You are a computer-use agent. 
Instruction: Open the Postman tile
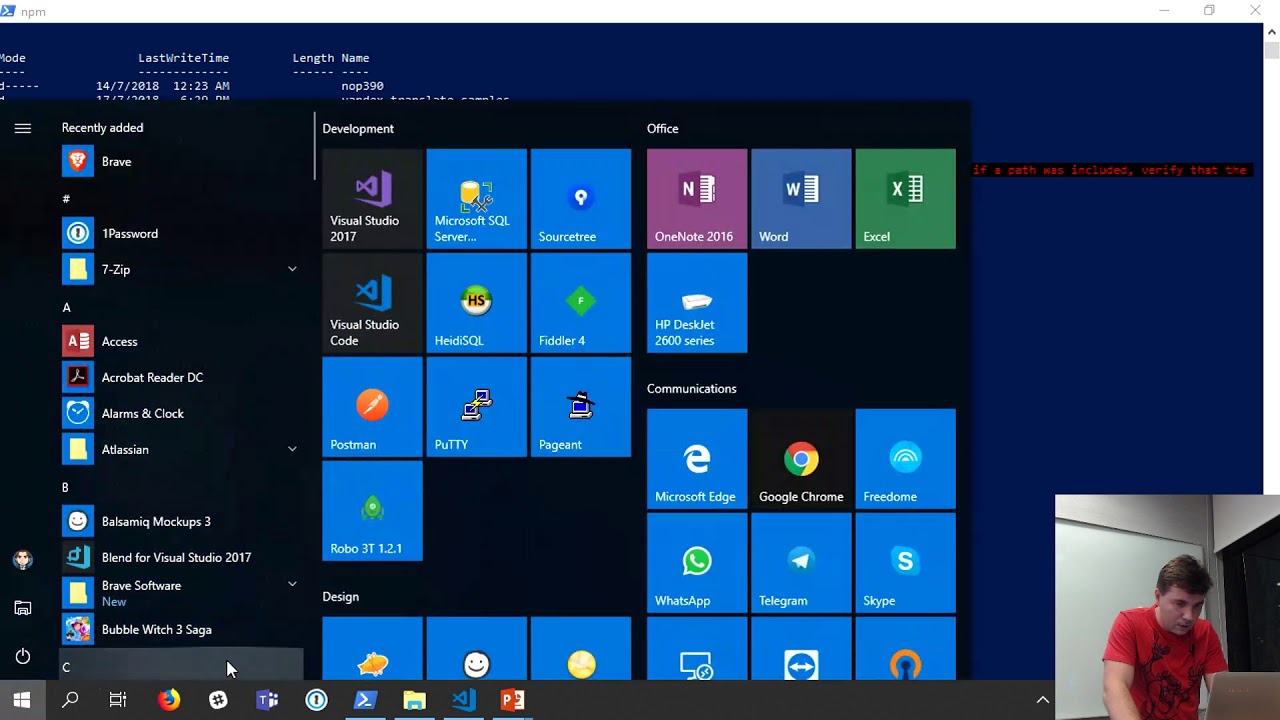point(372,406)
